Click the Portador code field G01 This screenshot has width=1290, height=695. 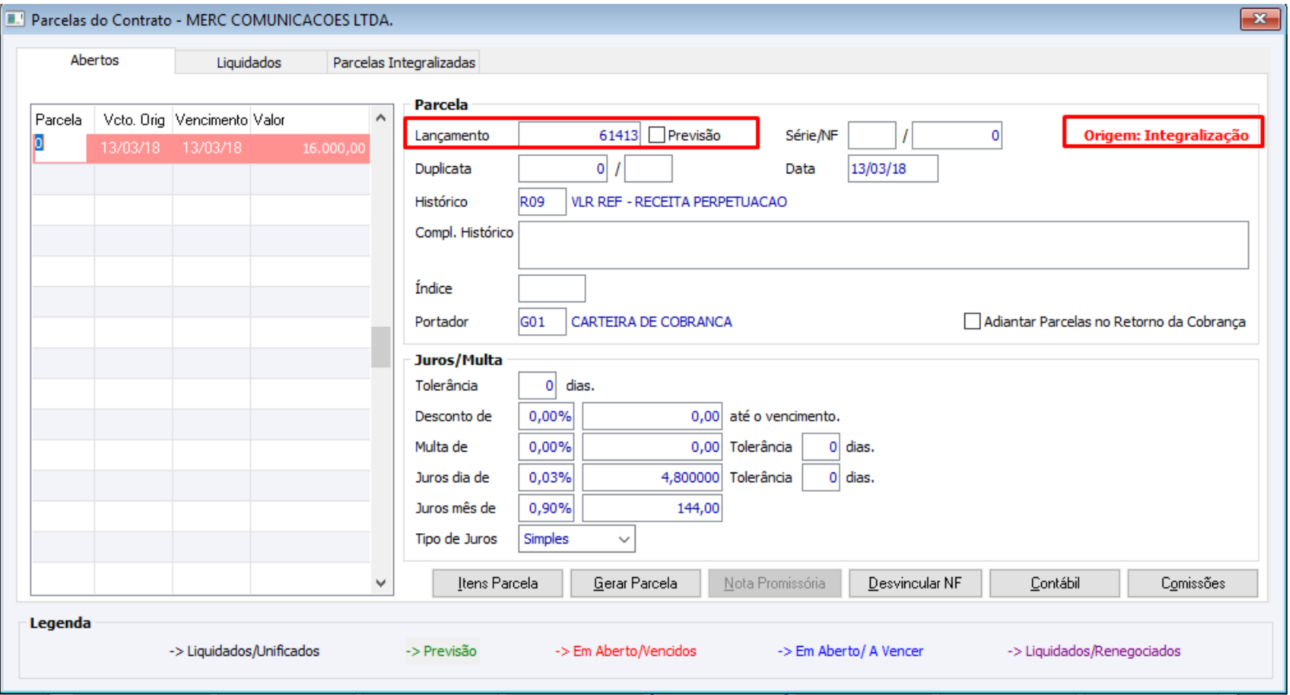click(x=542, y=322)
